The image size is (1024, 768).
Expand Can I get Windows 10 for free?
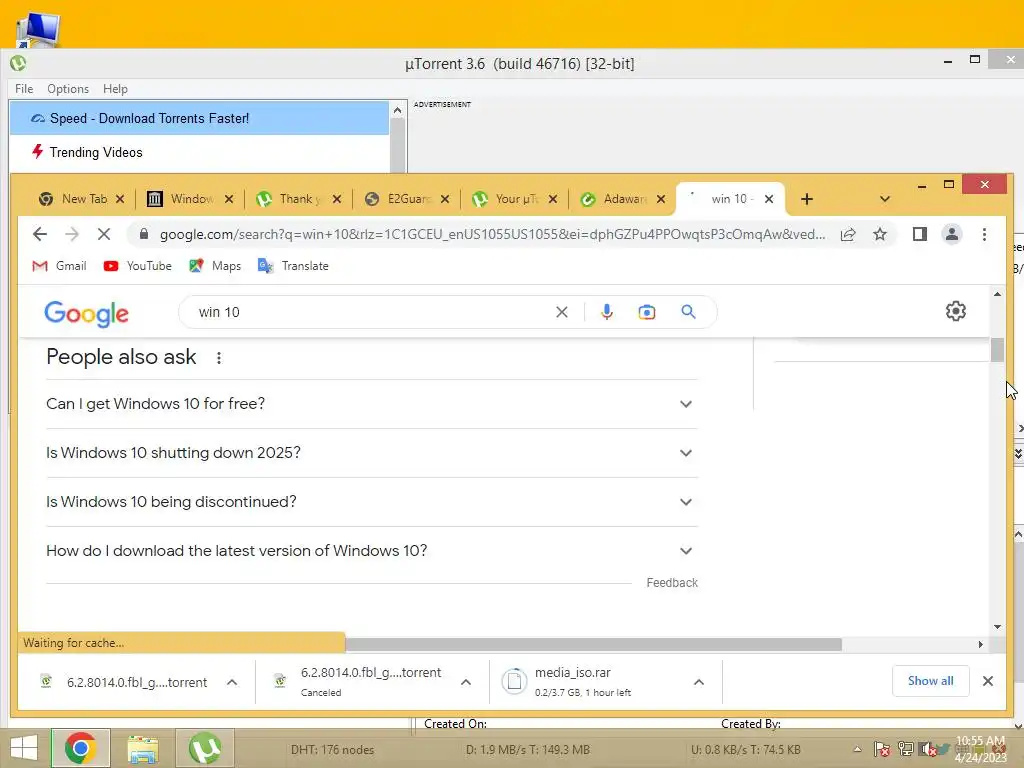[372, 404]
